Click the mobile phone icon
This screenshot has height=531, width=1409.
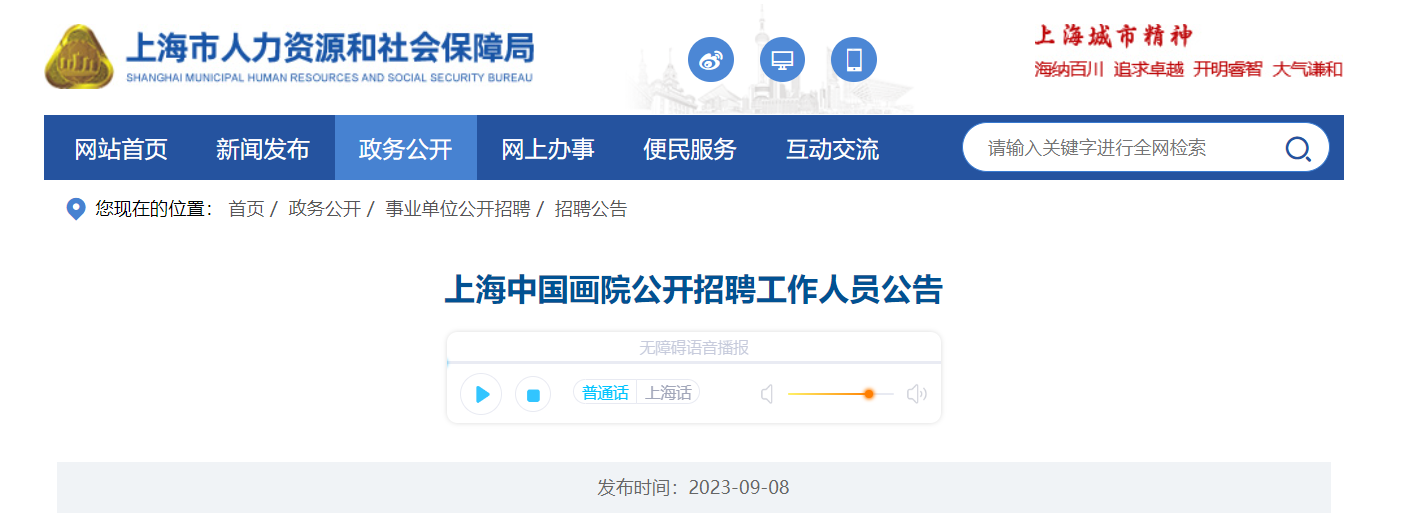coord(854,60)
